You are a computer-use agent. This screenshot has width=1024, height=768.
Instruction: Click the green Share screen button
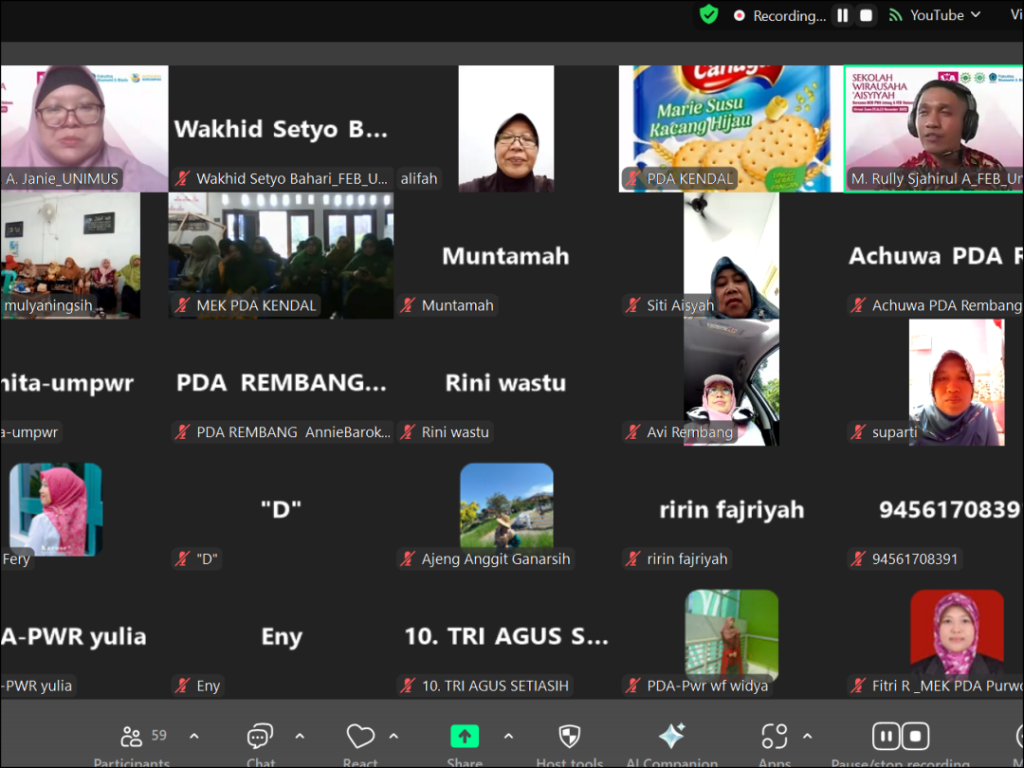pos(464,737)
